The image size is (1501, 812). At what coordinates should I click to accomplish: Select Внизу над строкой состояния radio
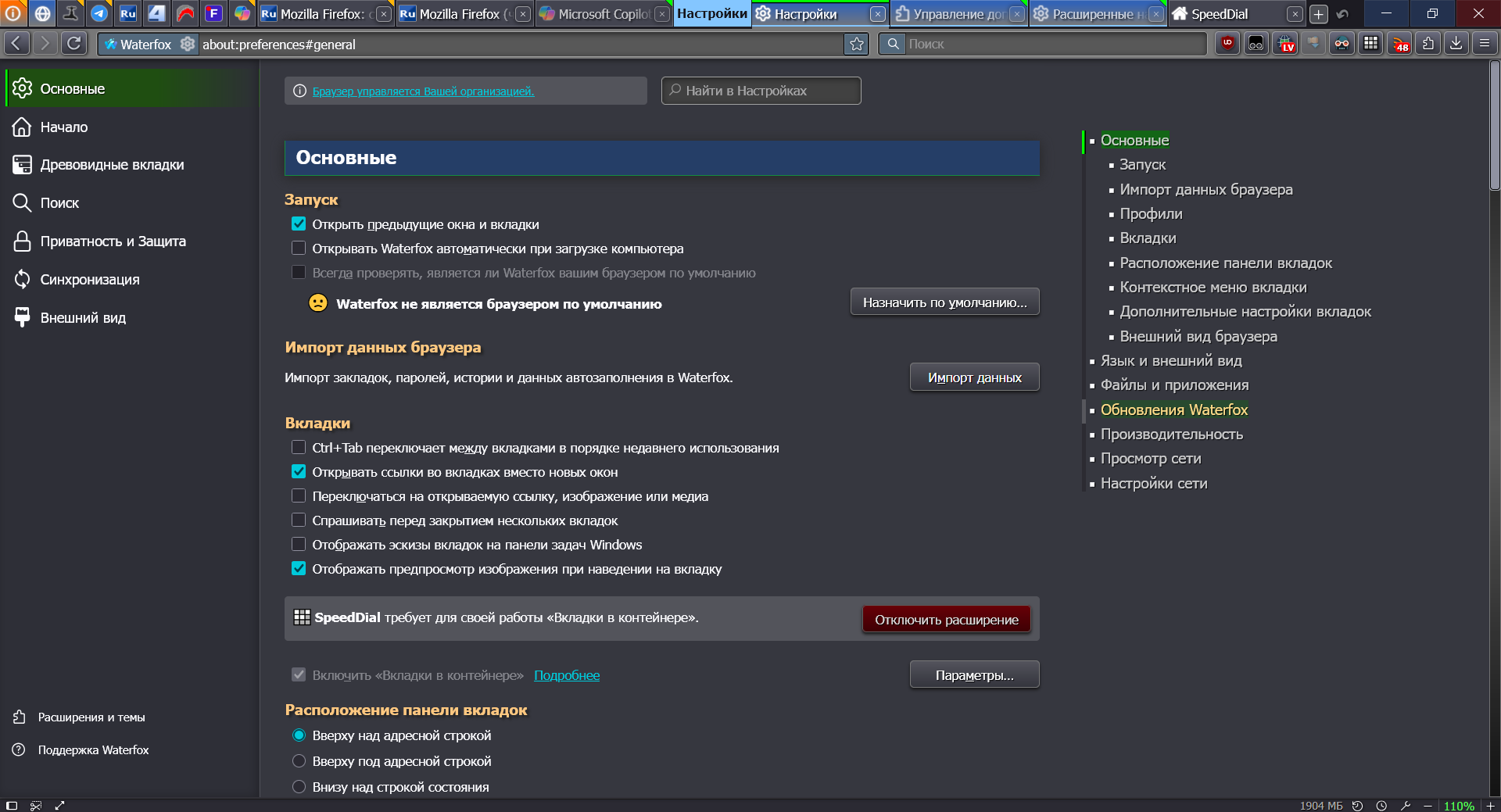pos(299,787)
